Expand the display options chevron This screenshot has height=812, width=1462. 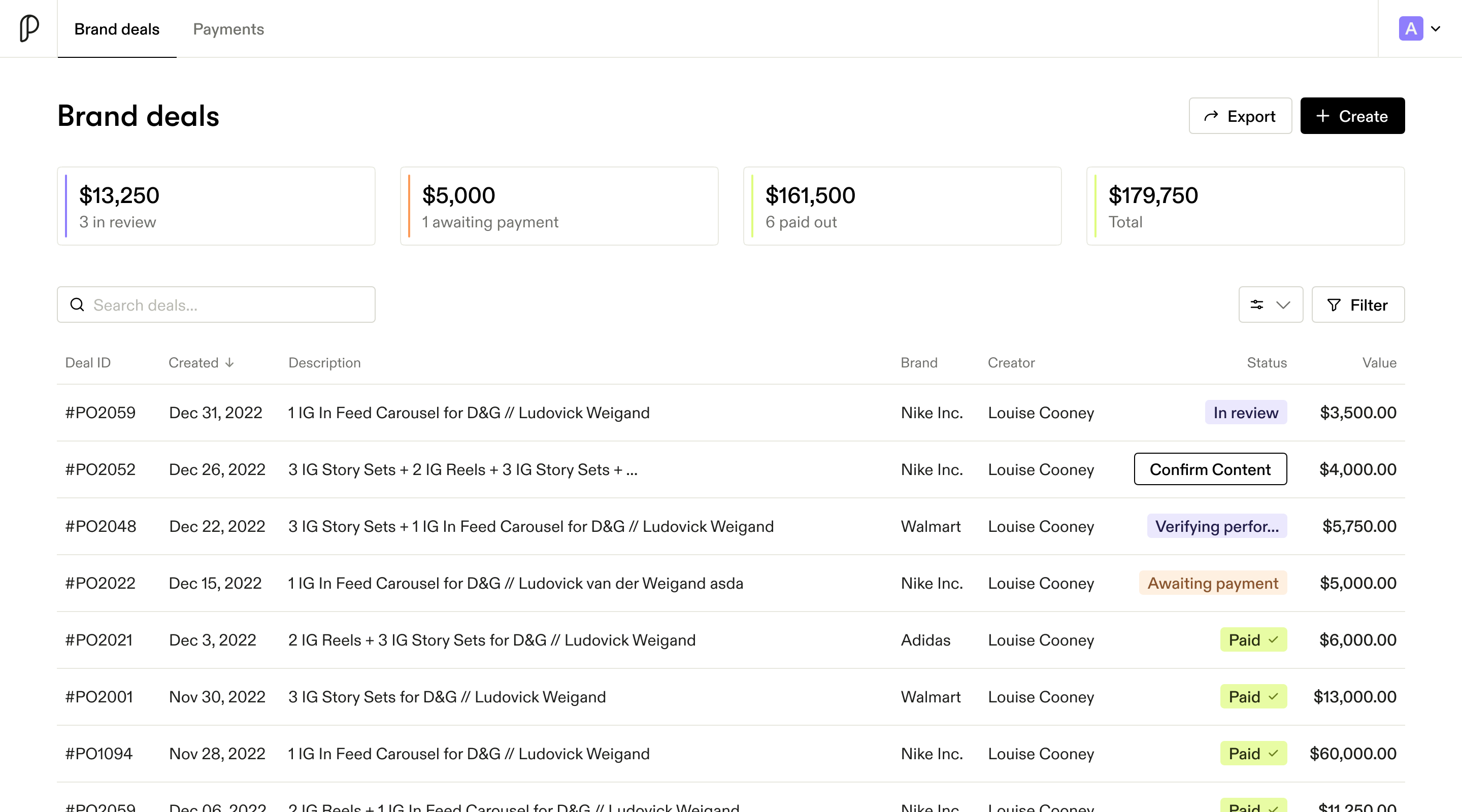click(1283, 304)
